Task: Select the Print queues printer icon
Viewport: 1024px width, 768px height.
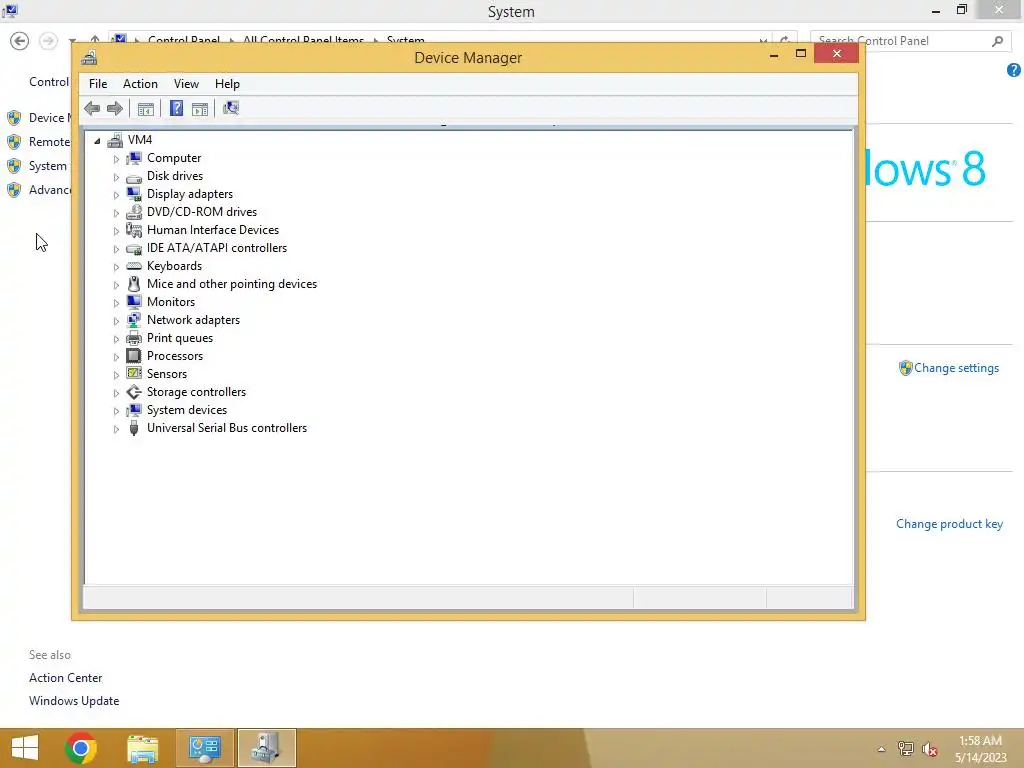Action: pyautogui.click(x=134, y=338)
